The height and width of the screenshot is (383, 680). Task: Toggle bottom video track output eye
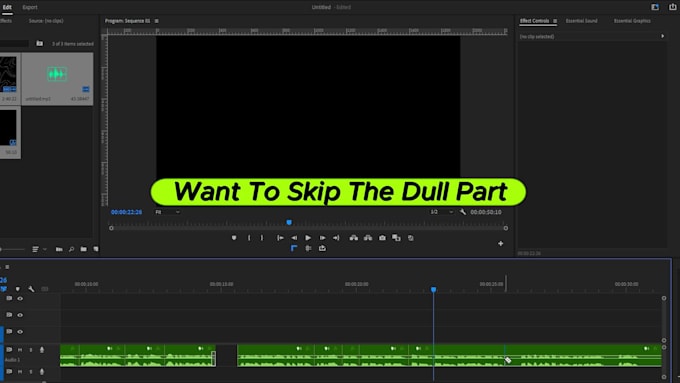20,332
